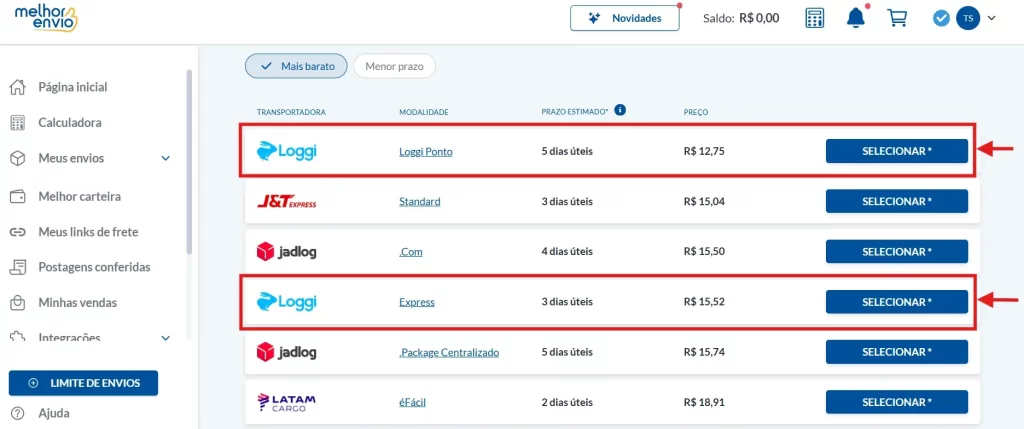Click the J&T Express logo
This screenshot has width=1024, height=429.
click(x=287, y=202)
